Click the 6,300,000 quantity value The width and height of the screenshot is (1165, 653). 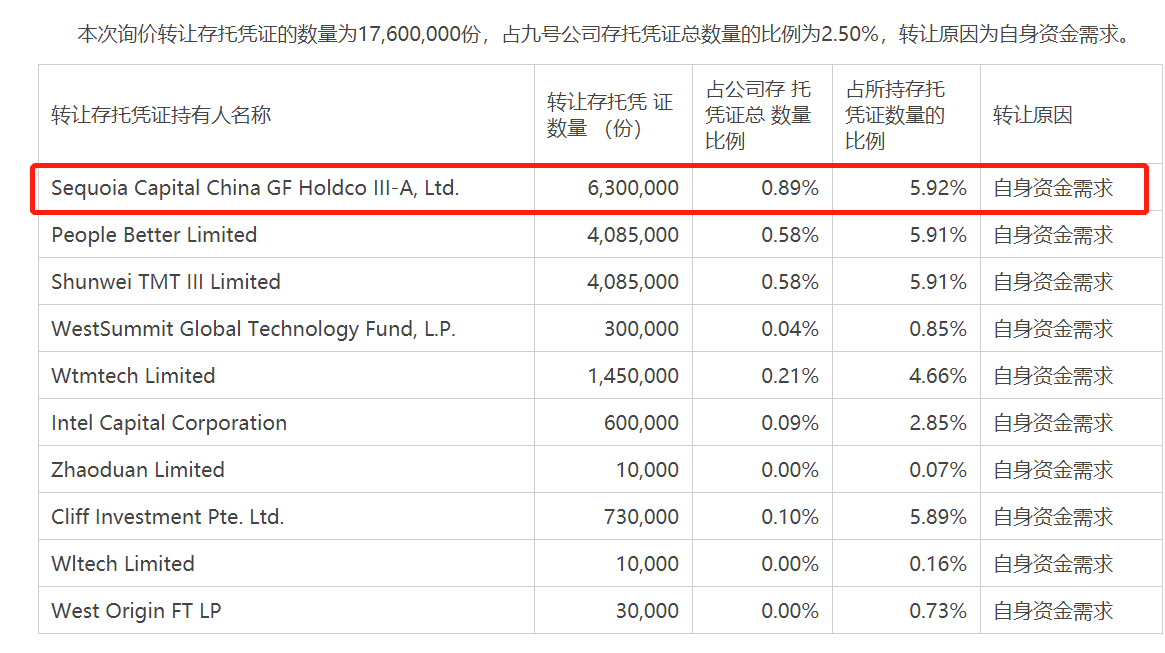click(x=633, y=189)
